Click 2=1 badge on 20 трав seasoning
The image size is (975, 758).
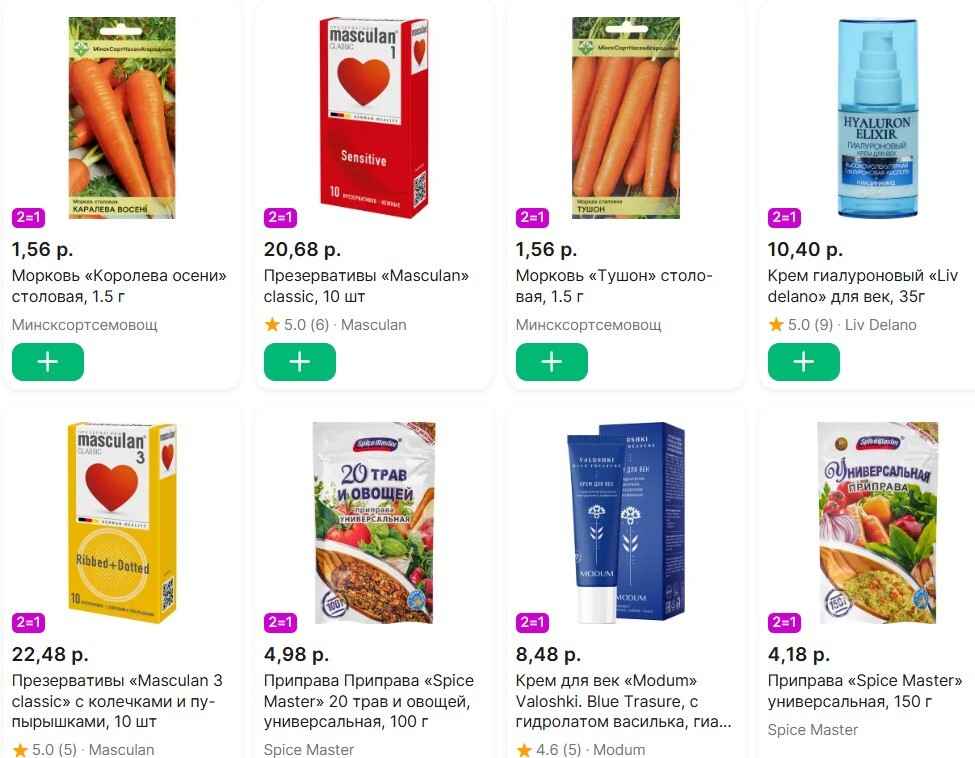tap(280, 622)
